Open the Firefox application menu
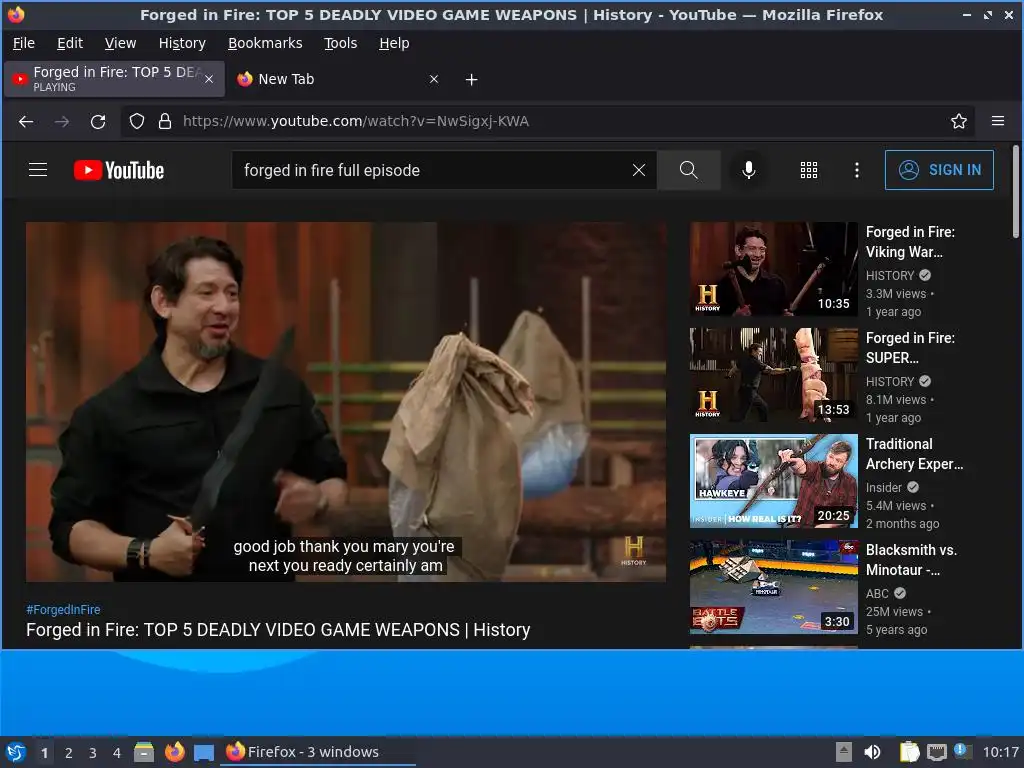Image resolution: width=1024 pixels, height=768 pixels. pos(997,121)
